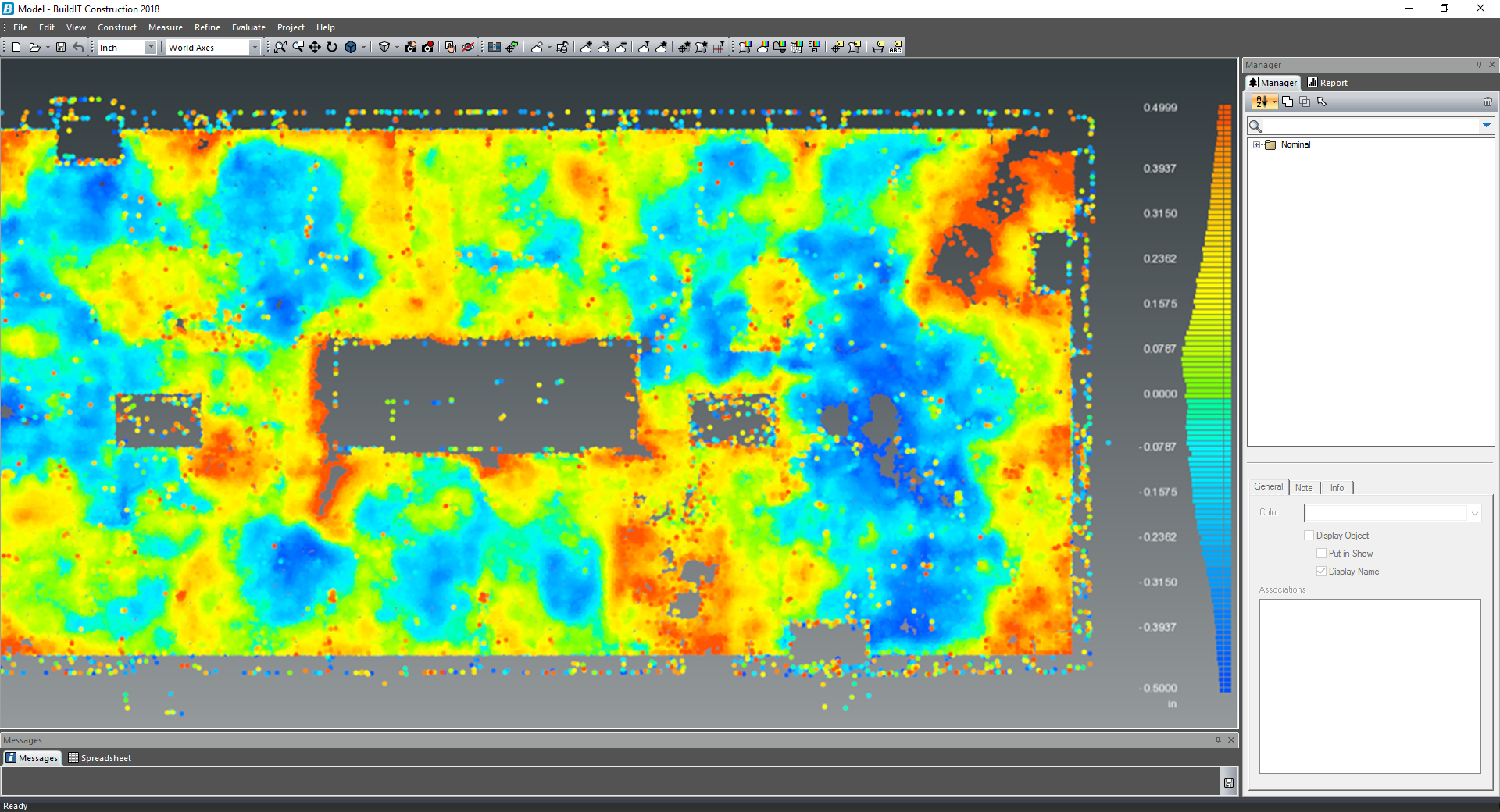
Task: Click the New file icon in toolbar
Action: [x=16, y=47]
